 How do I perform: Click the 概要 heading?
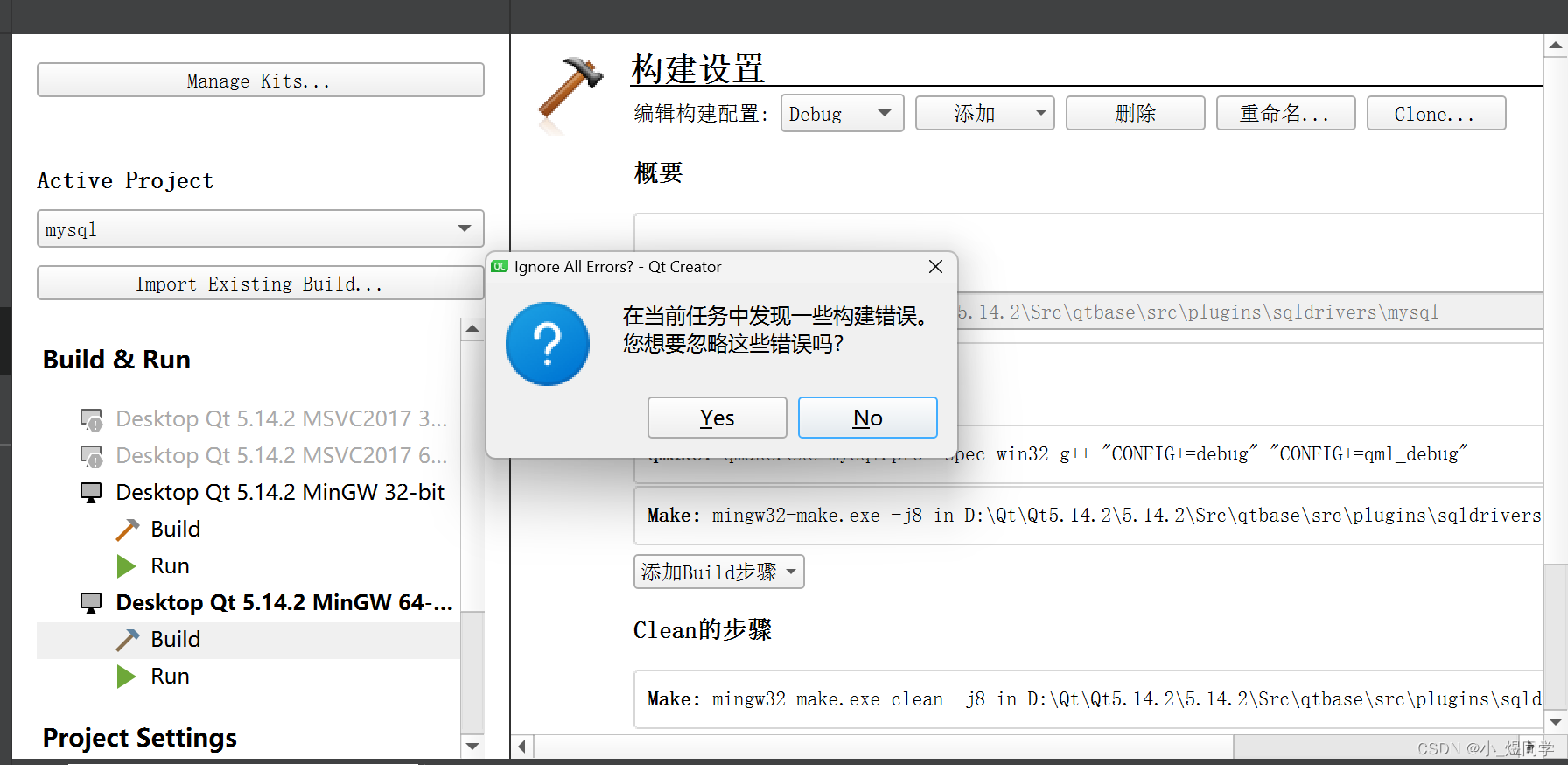coord(658,172)
